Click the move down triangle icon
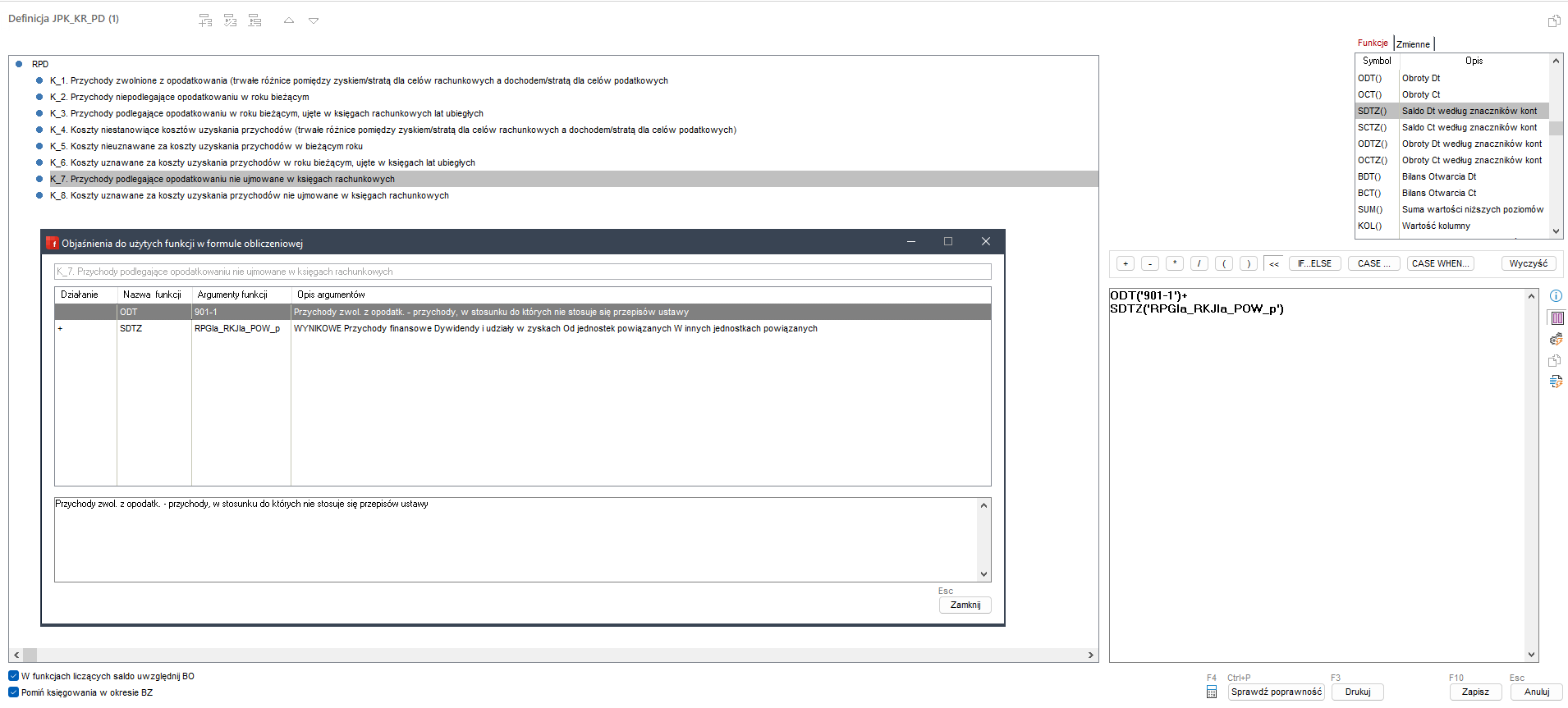 [314, 21]
